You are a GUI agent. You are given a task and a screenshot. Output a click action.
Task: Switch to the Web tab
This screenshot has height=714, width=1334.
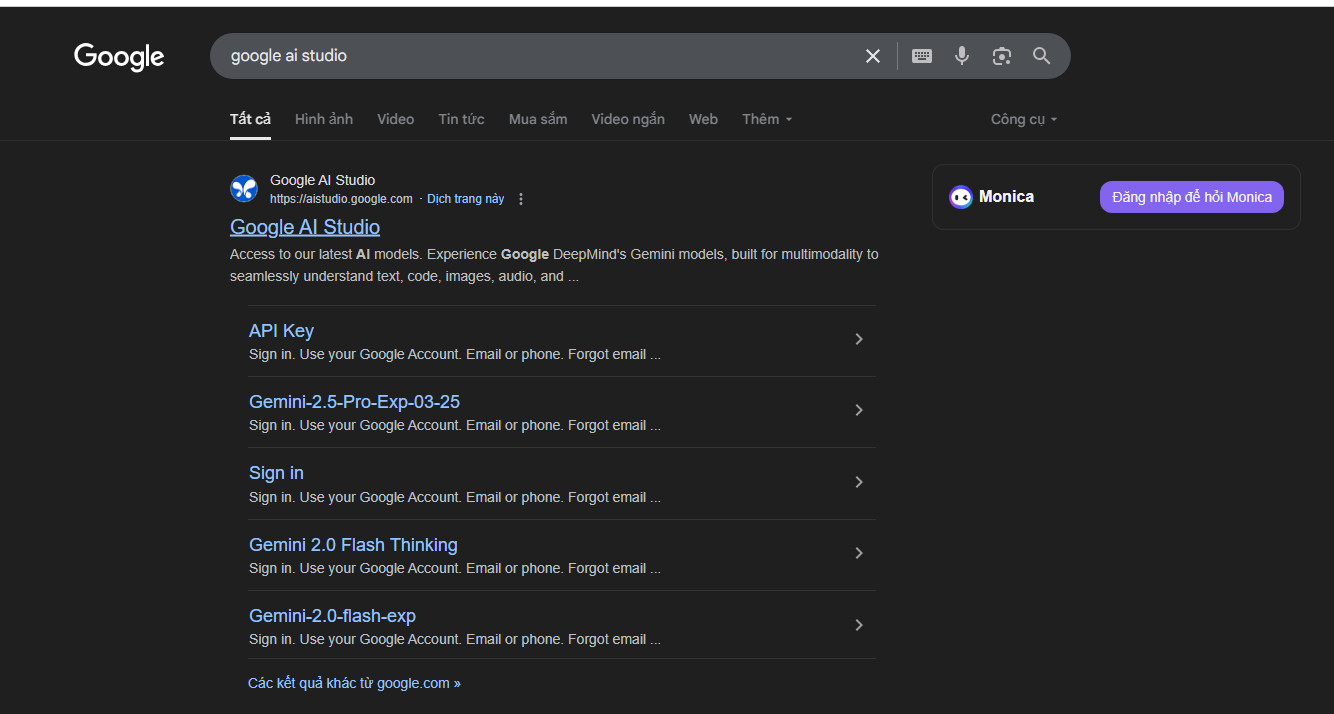tap(703, 119)
